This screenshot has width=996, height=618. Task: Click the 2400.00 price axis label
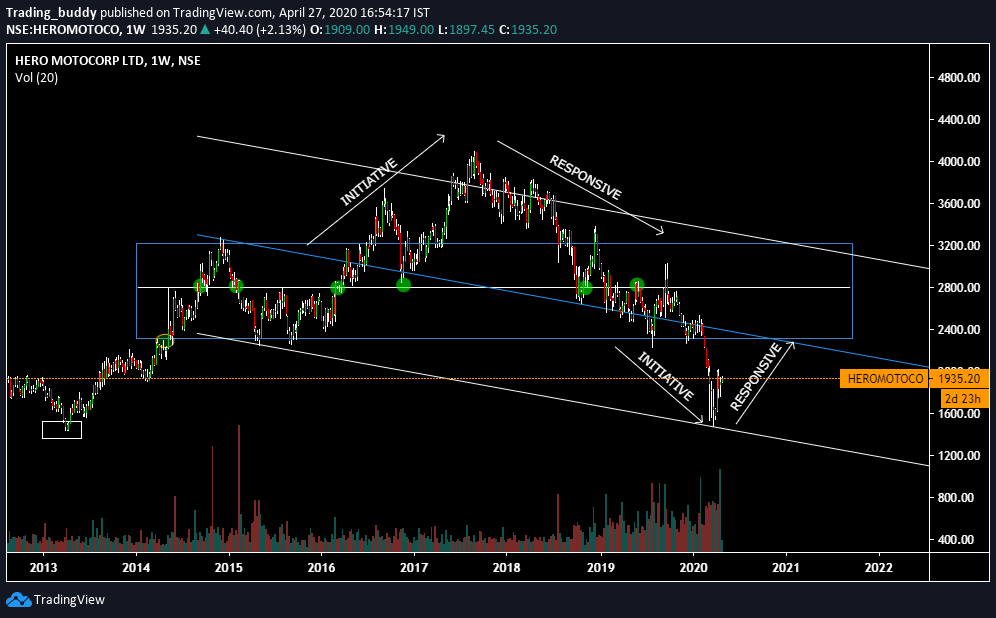coord(959,329)
